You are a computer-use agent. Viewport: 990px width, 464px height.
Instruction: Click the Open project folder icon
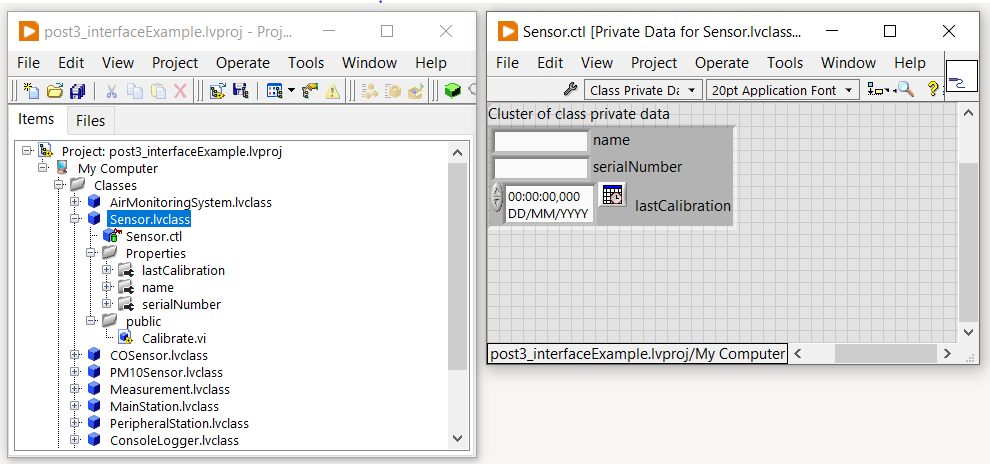55,91
